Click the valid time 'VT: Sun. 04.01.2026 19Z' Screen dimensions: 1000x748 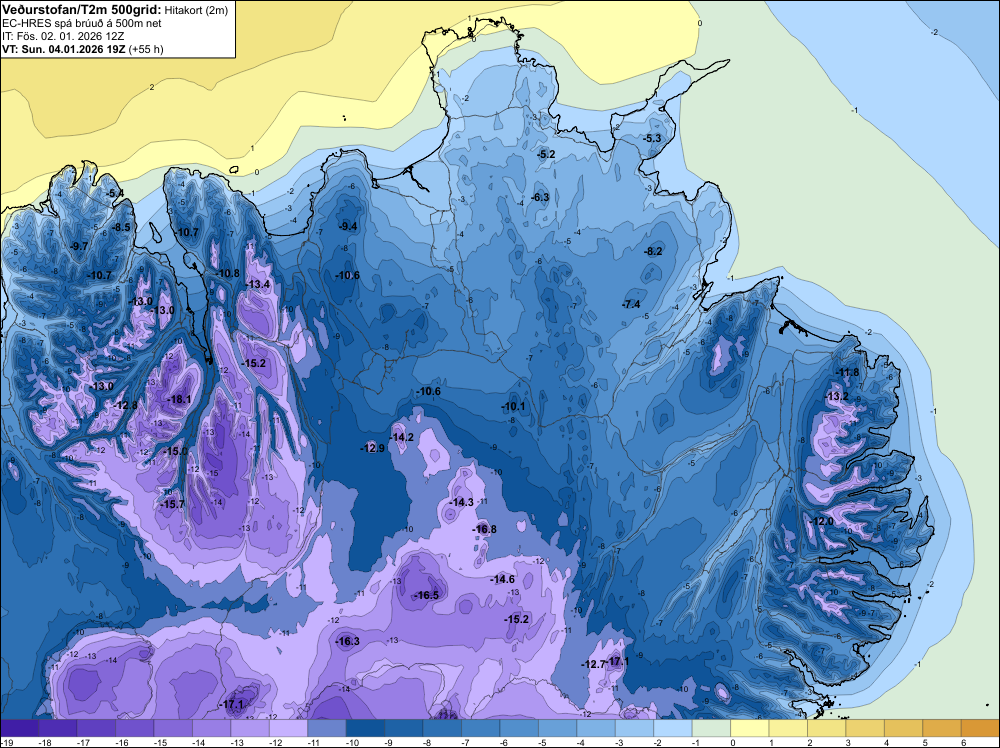tap(64, 49)
